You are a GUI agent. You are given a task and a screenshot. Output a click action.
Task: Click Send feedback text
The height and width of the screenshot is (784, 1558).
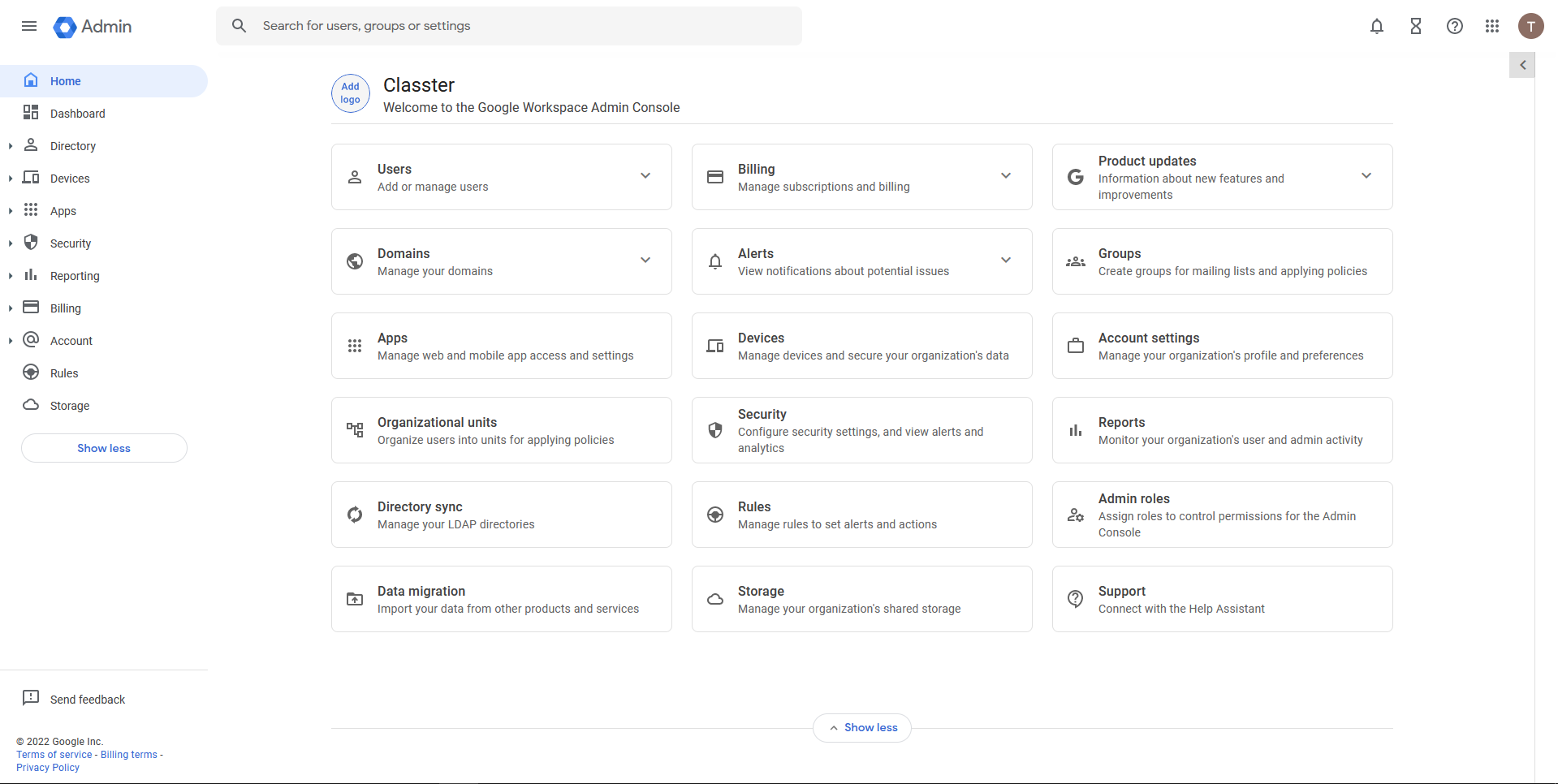tap(88, 700)
